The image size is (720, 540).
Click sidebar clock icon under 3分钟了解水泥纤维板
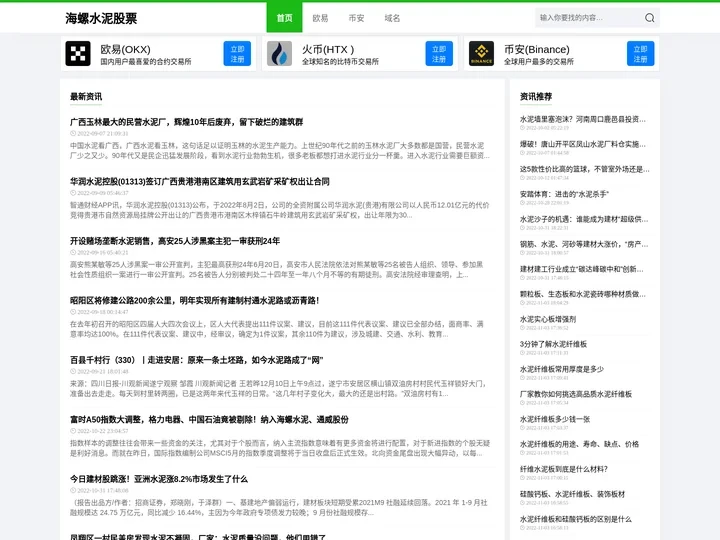pos(522,353)
